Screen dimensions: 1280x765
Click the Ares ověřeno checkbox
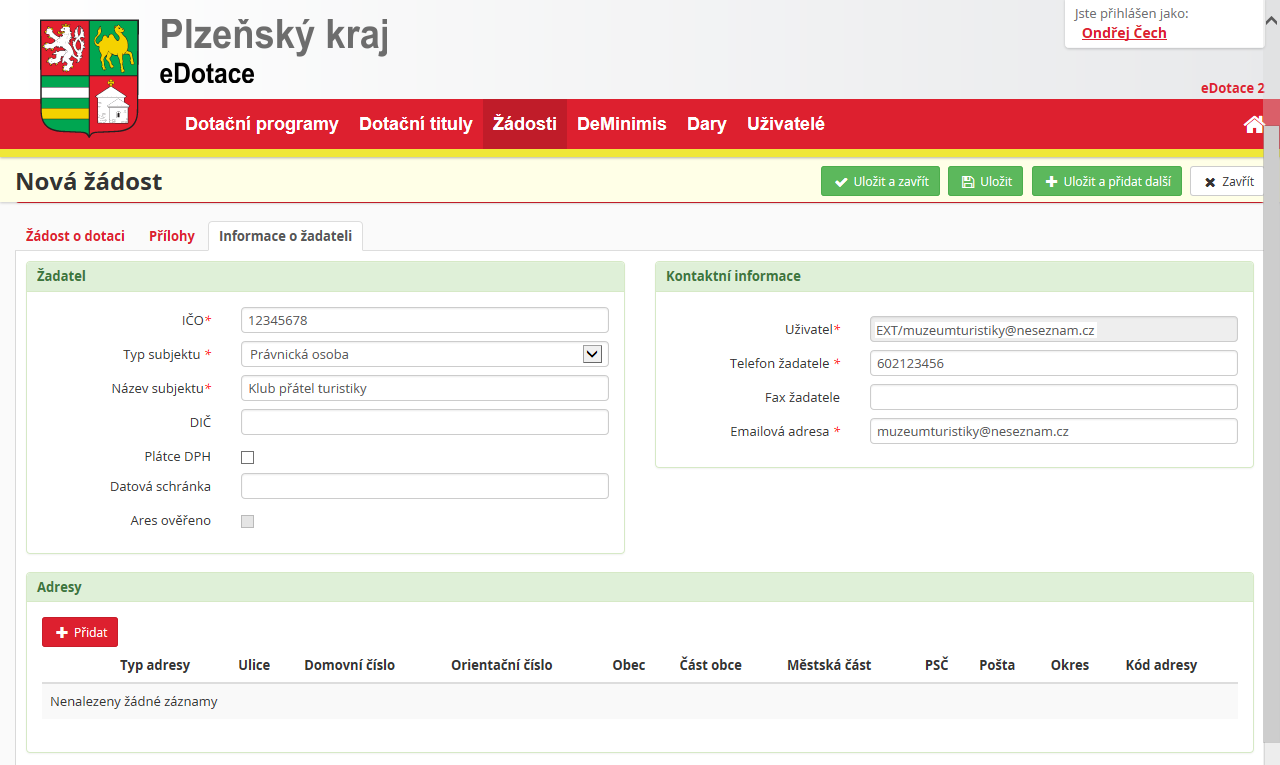pyautogui.click(x=248, y=521)
